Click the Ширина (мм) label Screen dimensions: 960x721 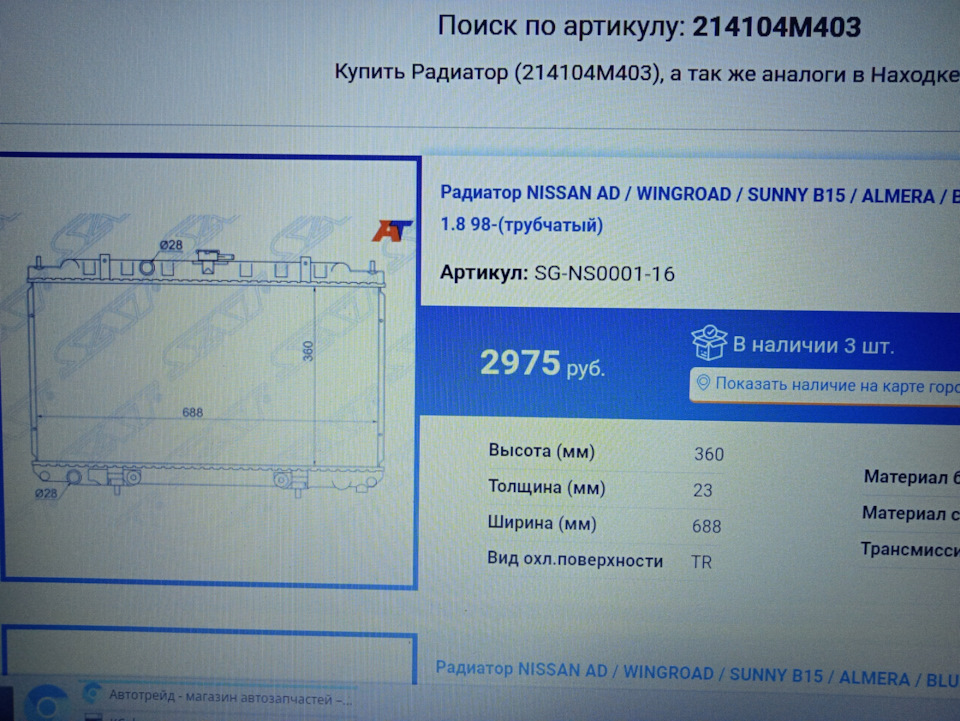tap(541, 523)
